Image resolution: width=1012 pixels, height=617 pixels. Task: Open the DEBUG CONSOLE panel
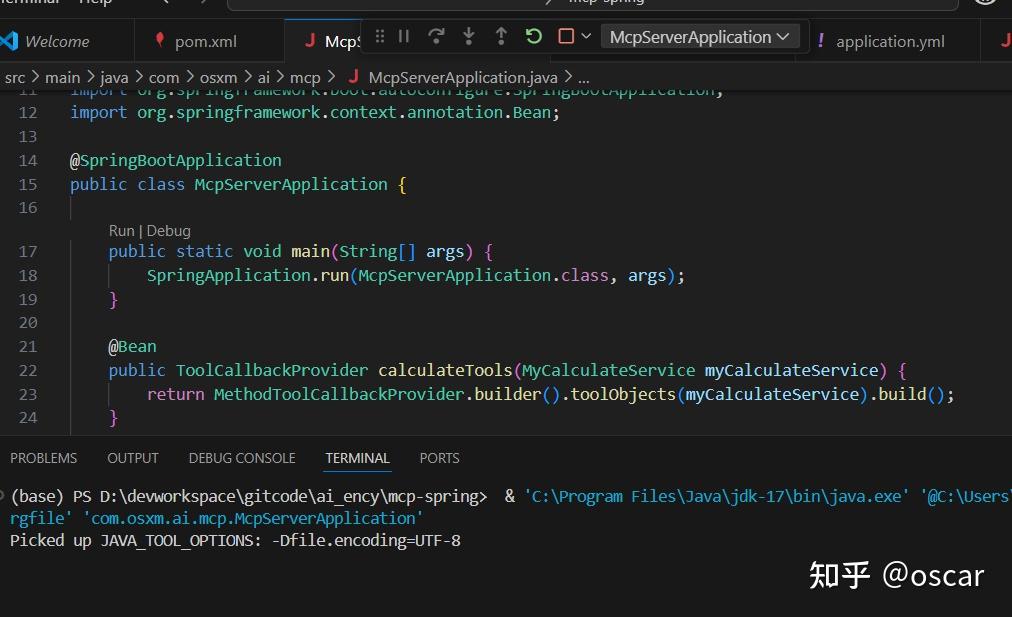tap(241, 458)
